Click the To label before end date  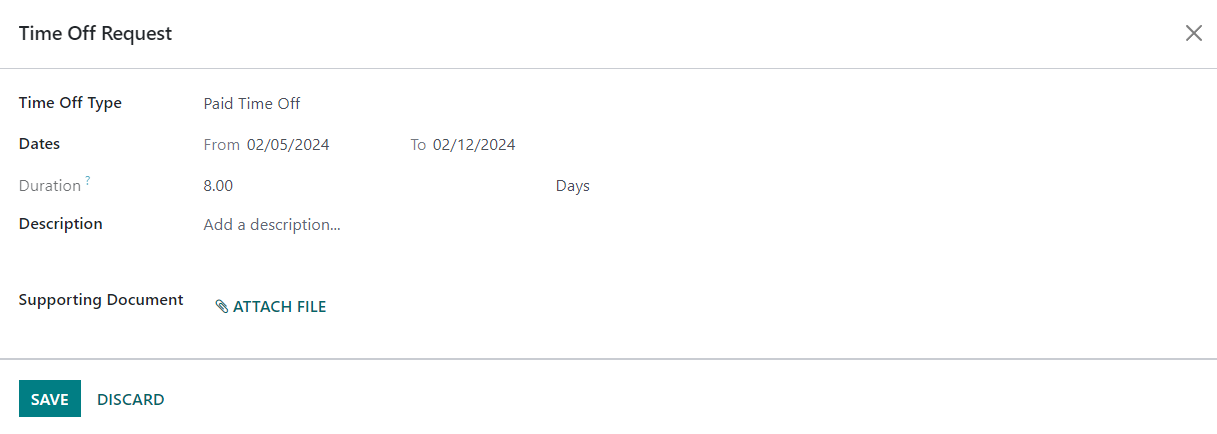pyautogui.click(x=418, y=145)
